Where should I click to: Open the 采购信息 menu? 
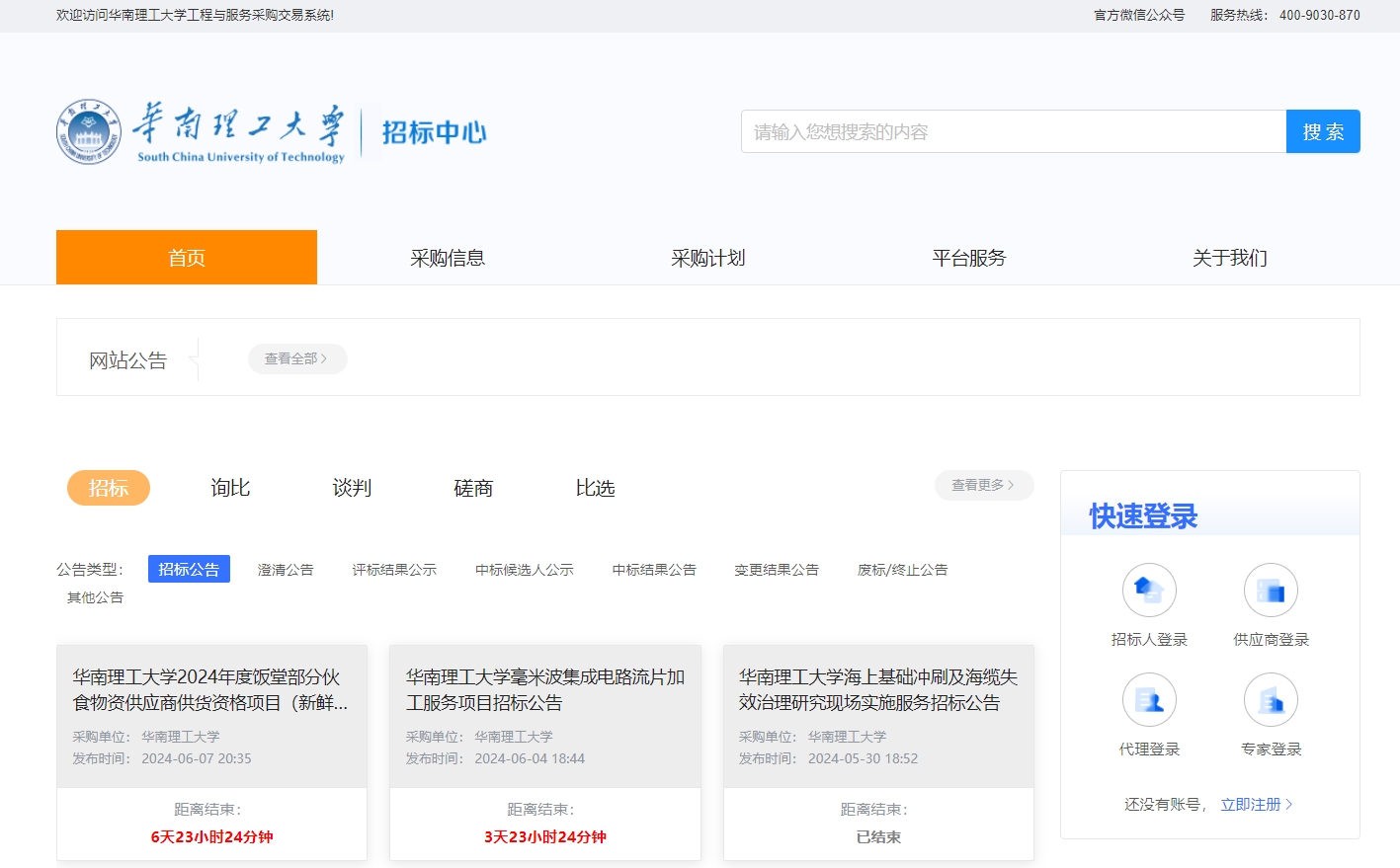point(448,257)
